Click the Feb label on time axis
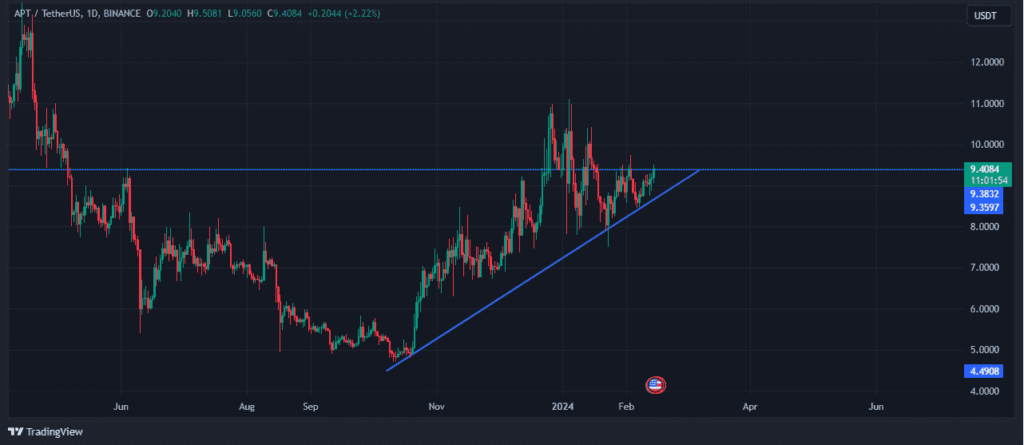 coord(626,407)
